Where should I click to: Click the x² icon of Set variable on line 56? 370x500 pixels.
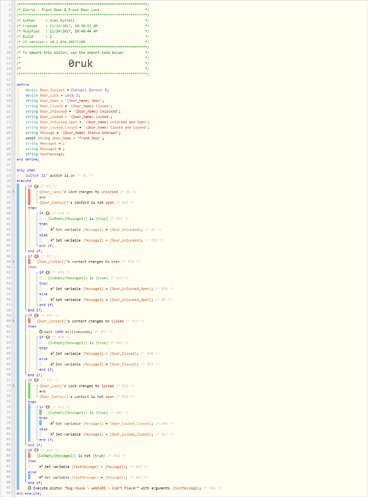tap(52, 300)
